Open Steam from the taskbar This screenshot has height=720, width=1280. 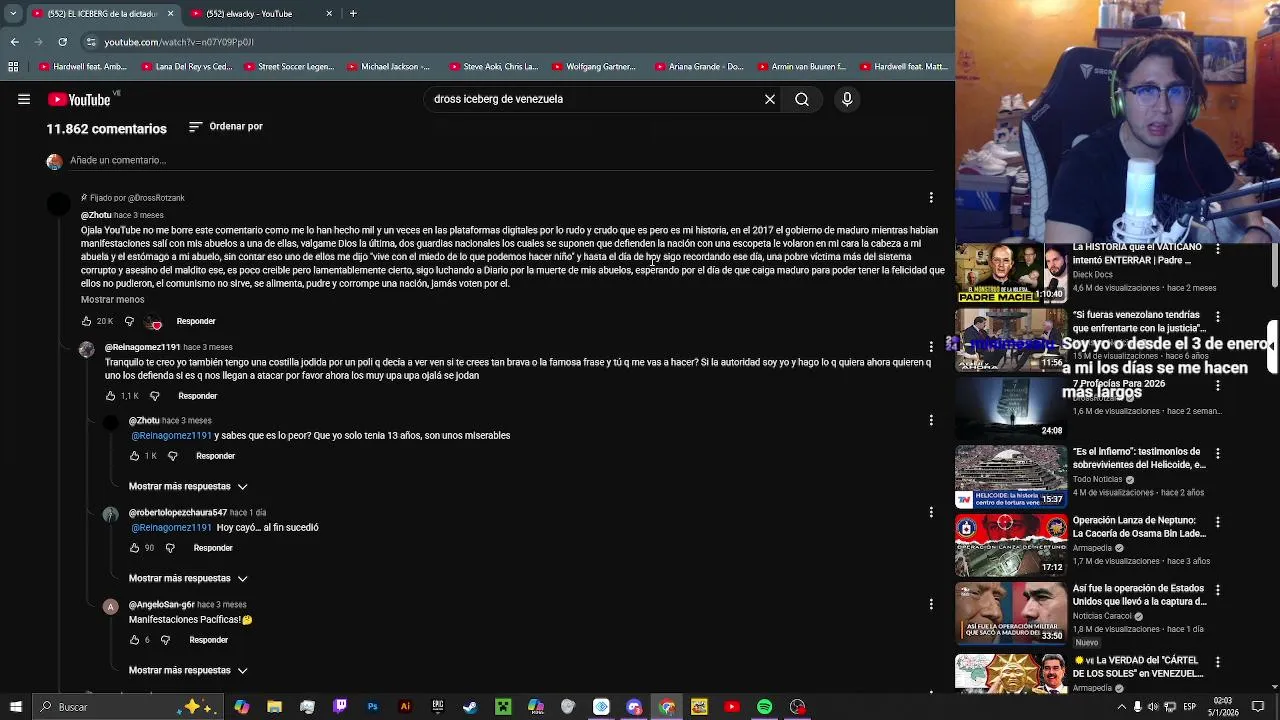(x=470, y=707)
